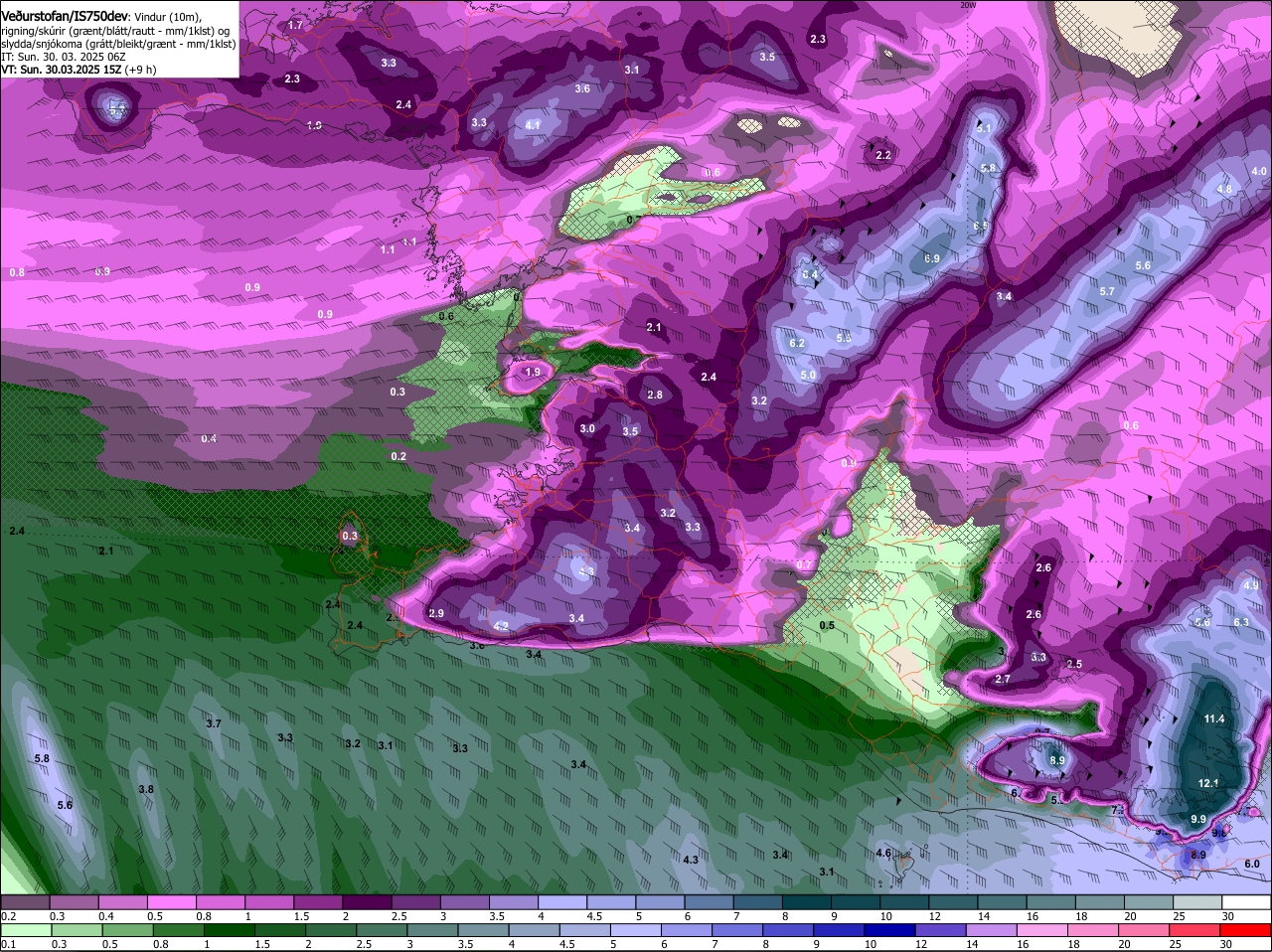Viewport: 1272px width, 952px height.
Task: Click the 11.4 value on the map
Action: (x=1214, y=718)
